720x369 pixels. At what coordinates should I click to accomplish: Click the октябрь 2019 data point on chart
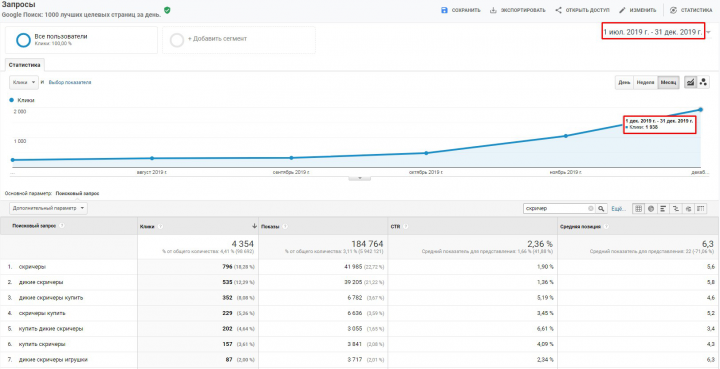point(426,153)
